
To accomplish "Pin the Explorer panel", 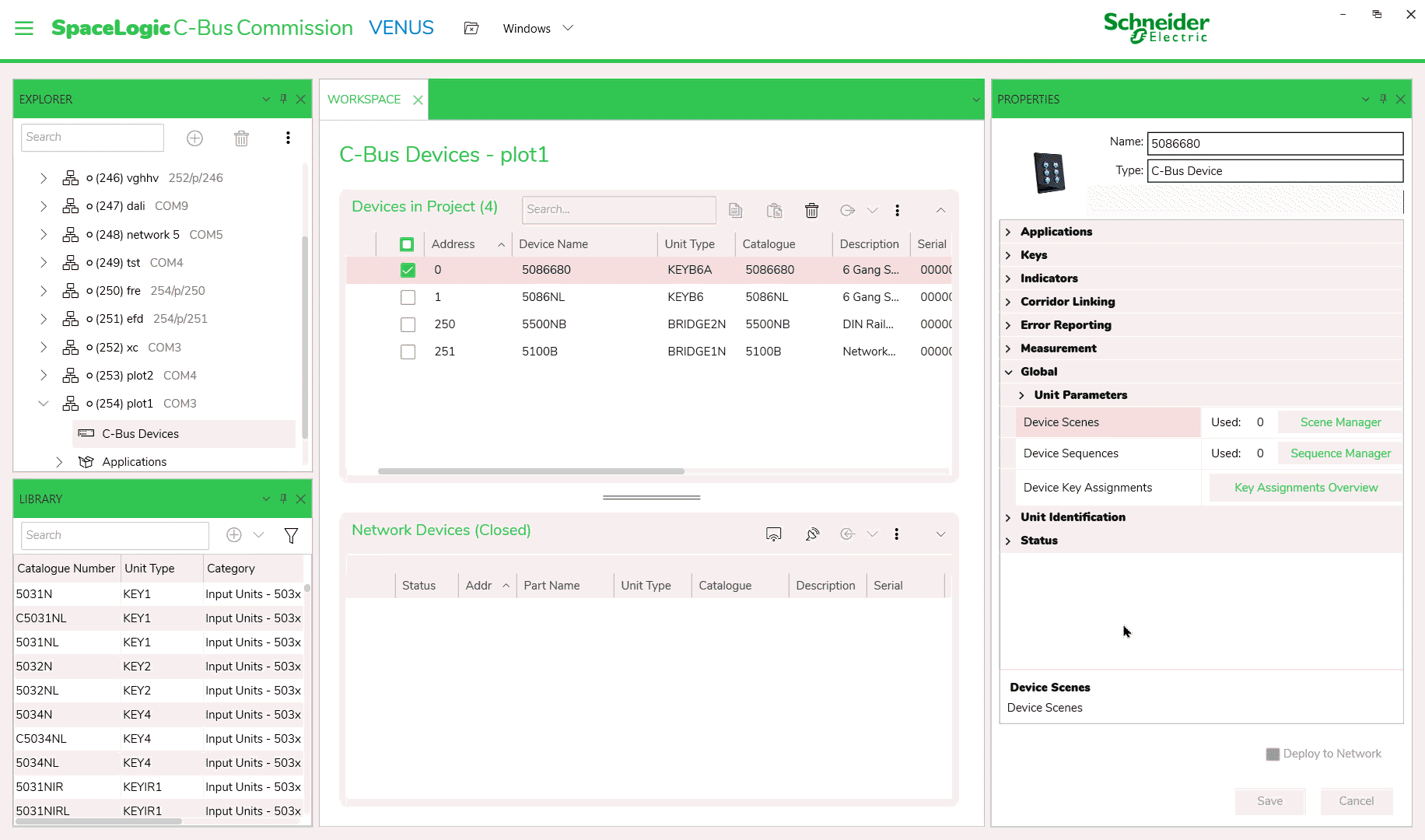I will 283,99.
